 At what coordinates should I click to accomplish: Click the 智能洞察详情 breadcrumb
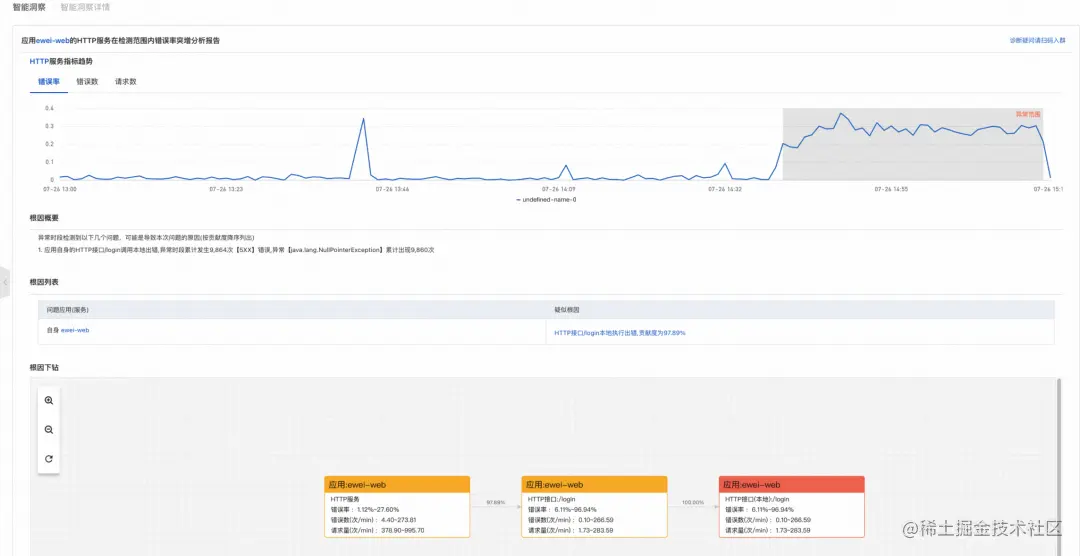(85, 7)
